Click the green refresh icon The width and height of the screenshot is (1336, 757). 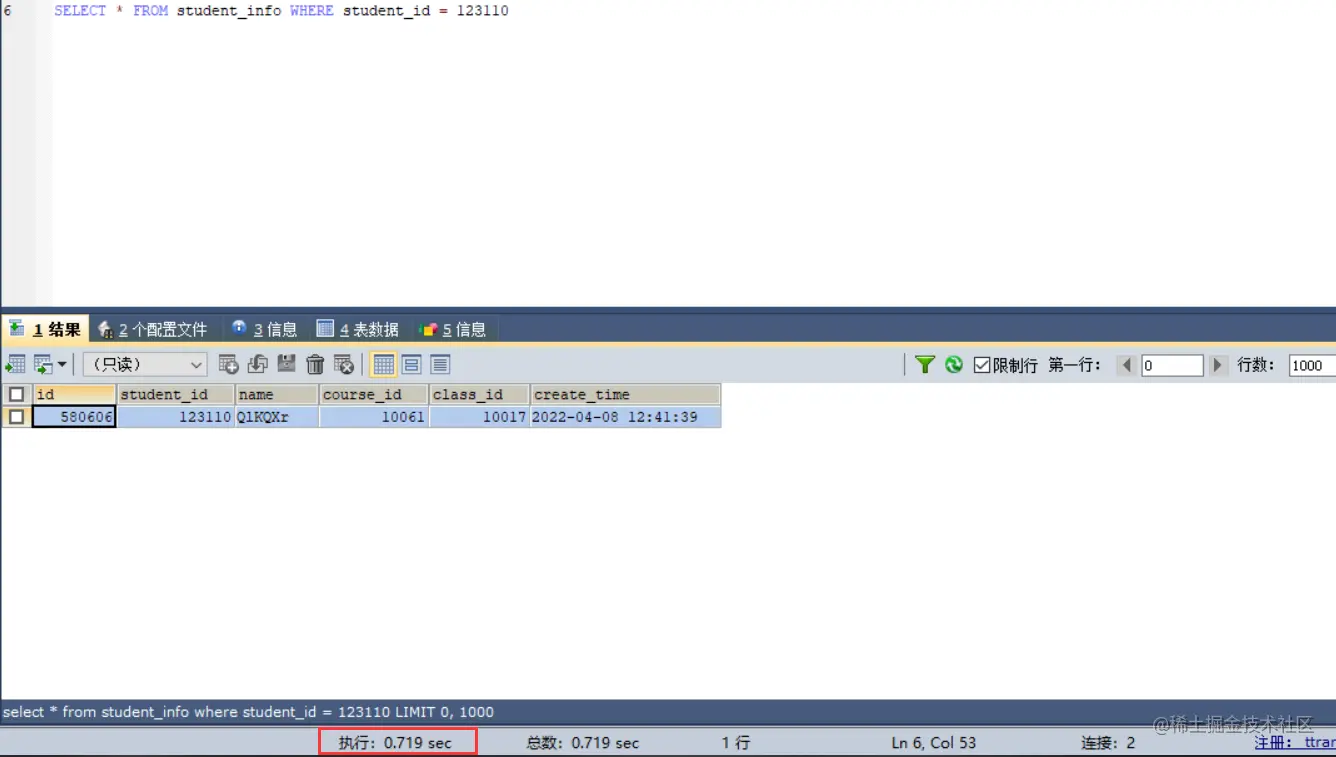coord(954,365)
